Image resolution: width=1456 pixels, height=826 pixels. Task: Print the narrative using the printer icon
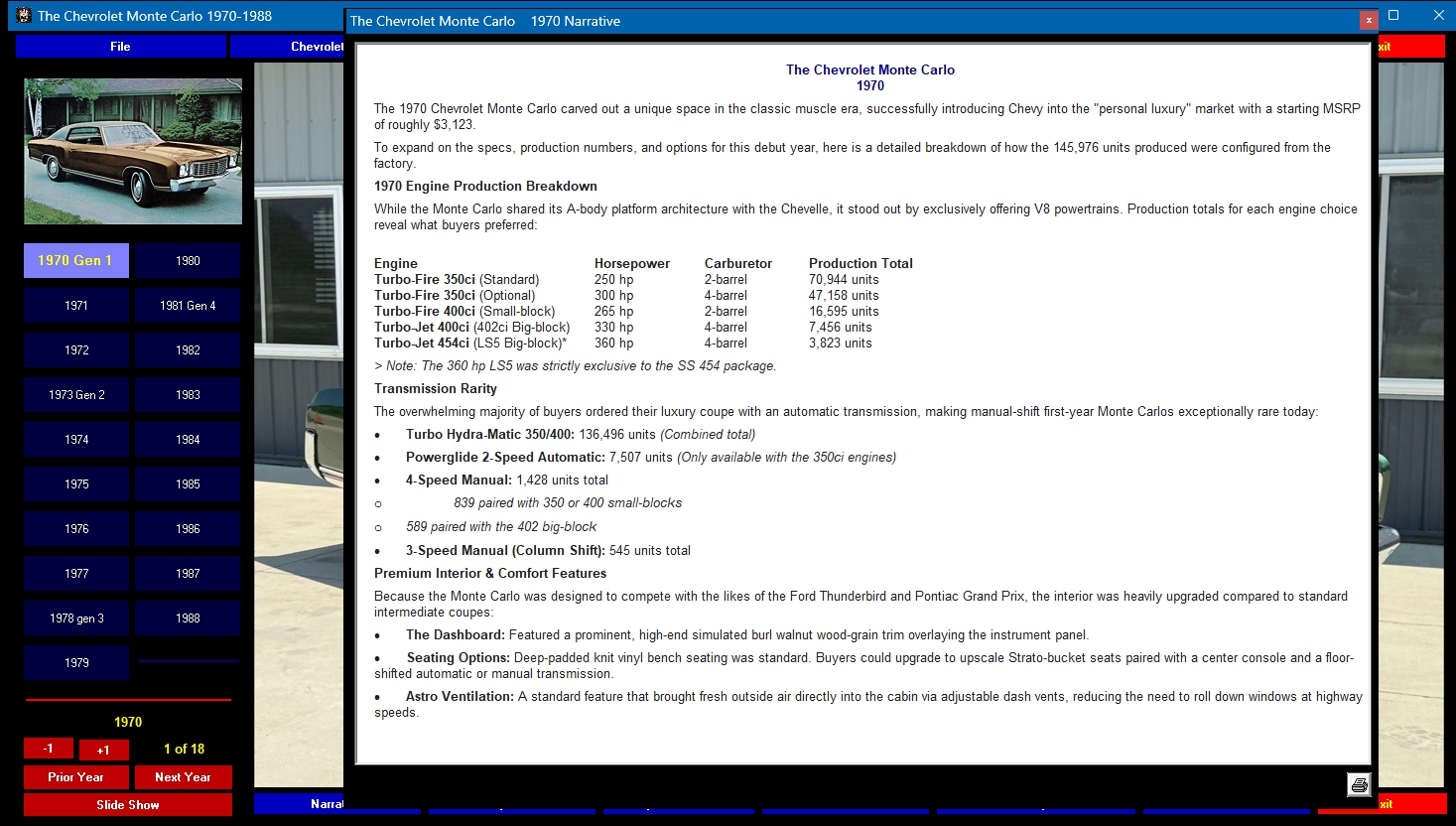[1359, 784]
